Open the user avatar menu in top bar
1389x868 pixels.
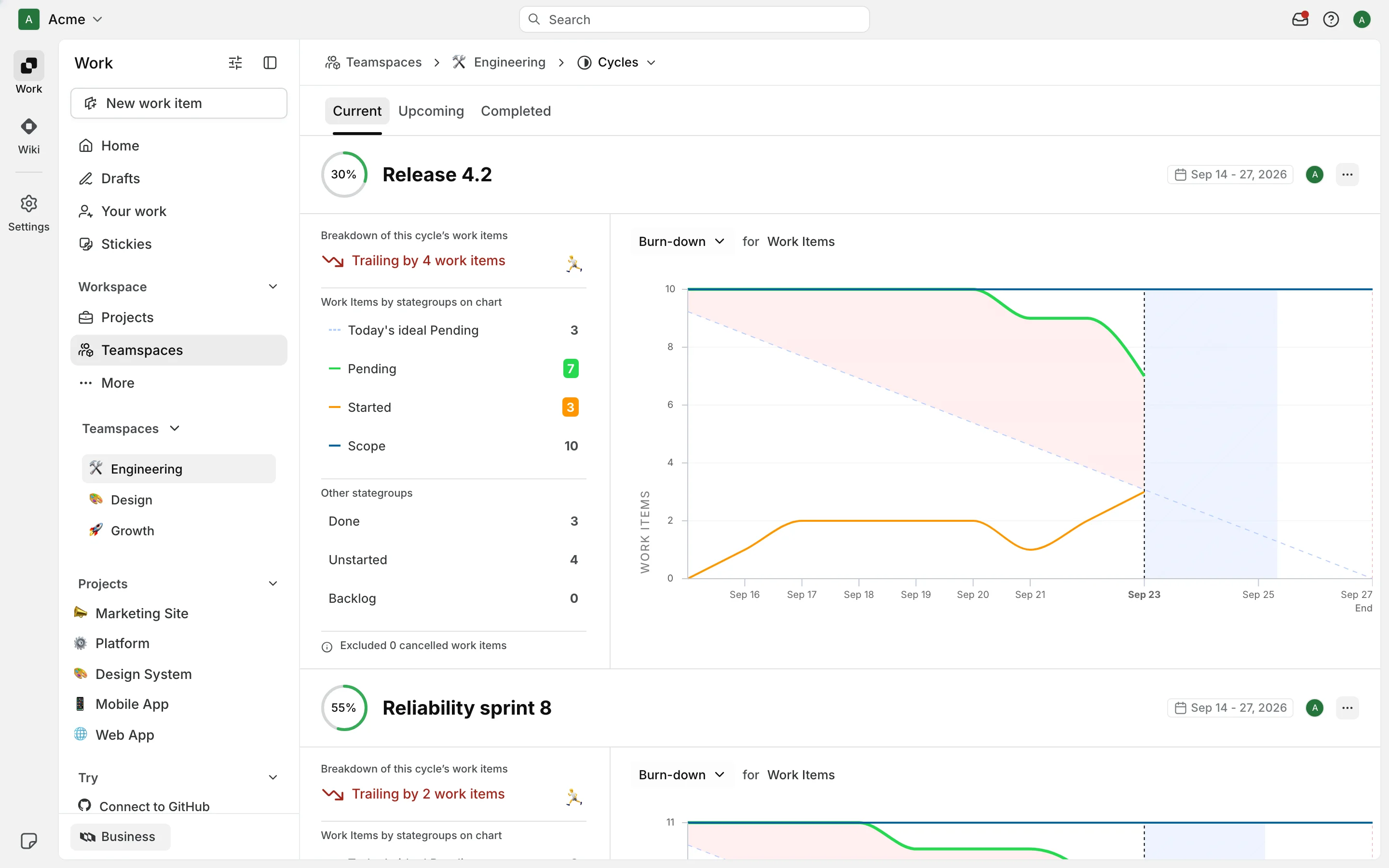point(1362,19)
